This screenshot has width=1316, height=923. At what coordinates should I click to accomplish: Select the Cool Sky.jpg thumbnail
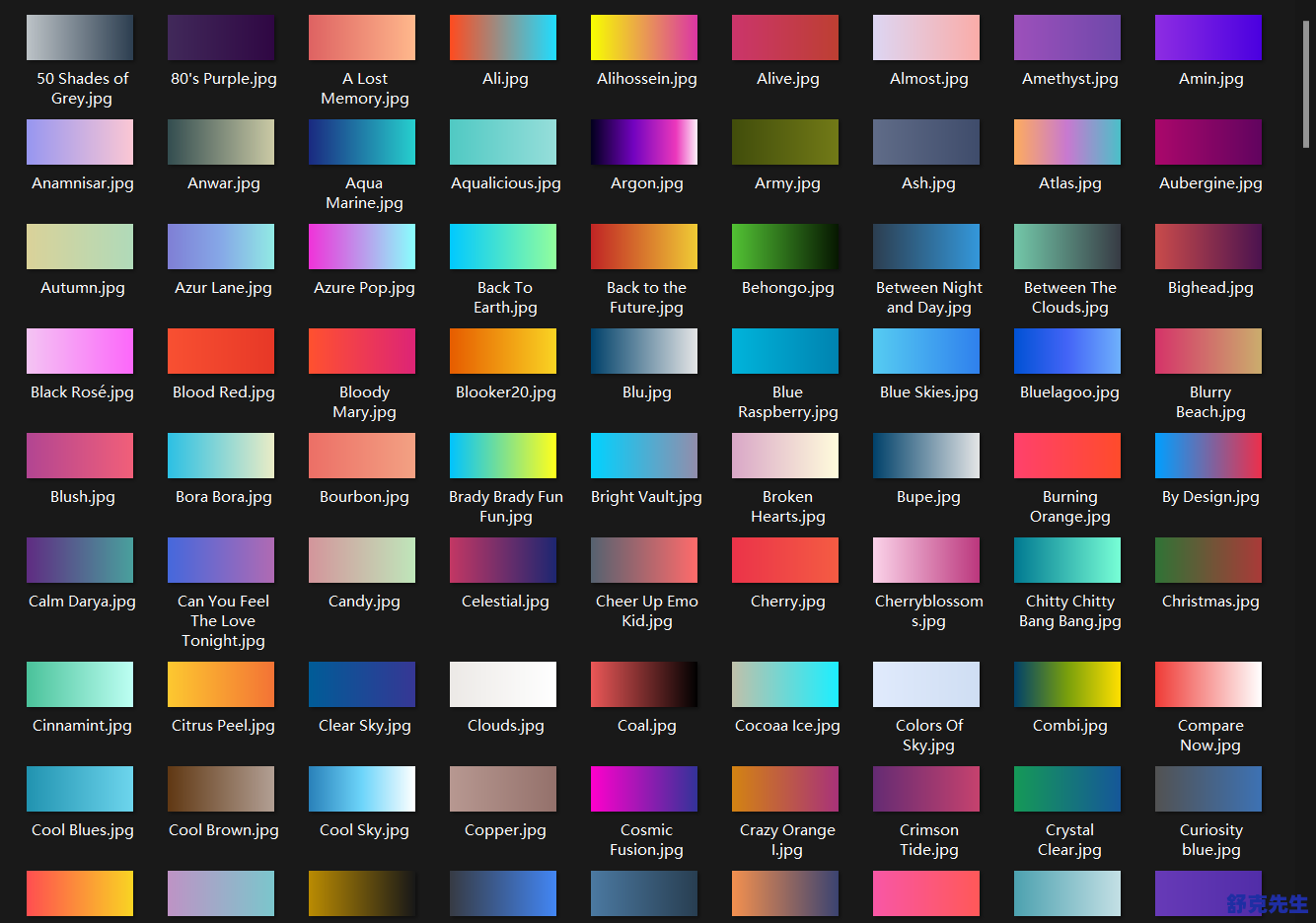click(362, 789)
